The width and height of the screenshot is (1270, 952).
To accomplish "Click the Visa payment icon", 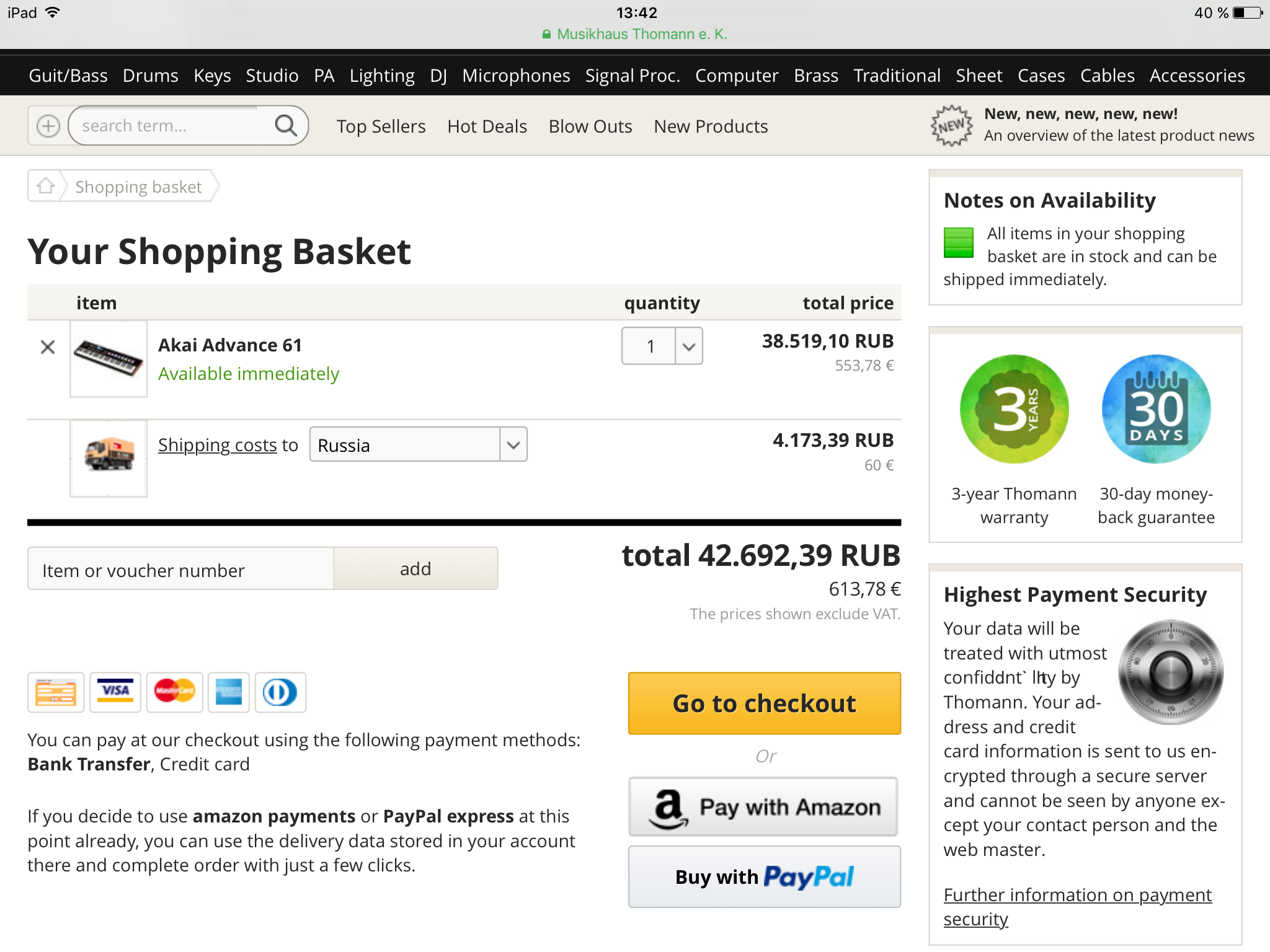I will point(115,692).
